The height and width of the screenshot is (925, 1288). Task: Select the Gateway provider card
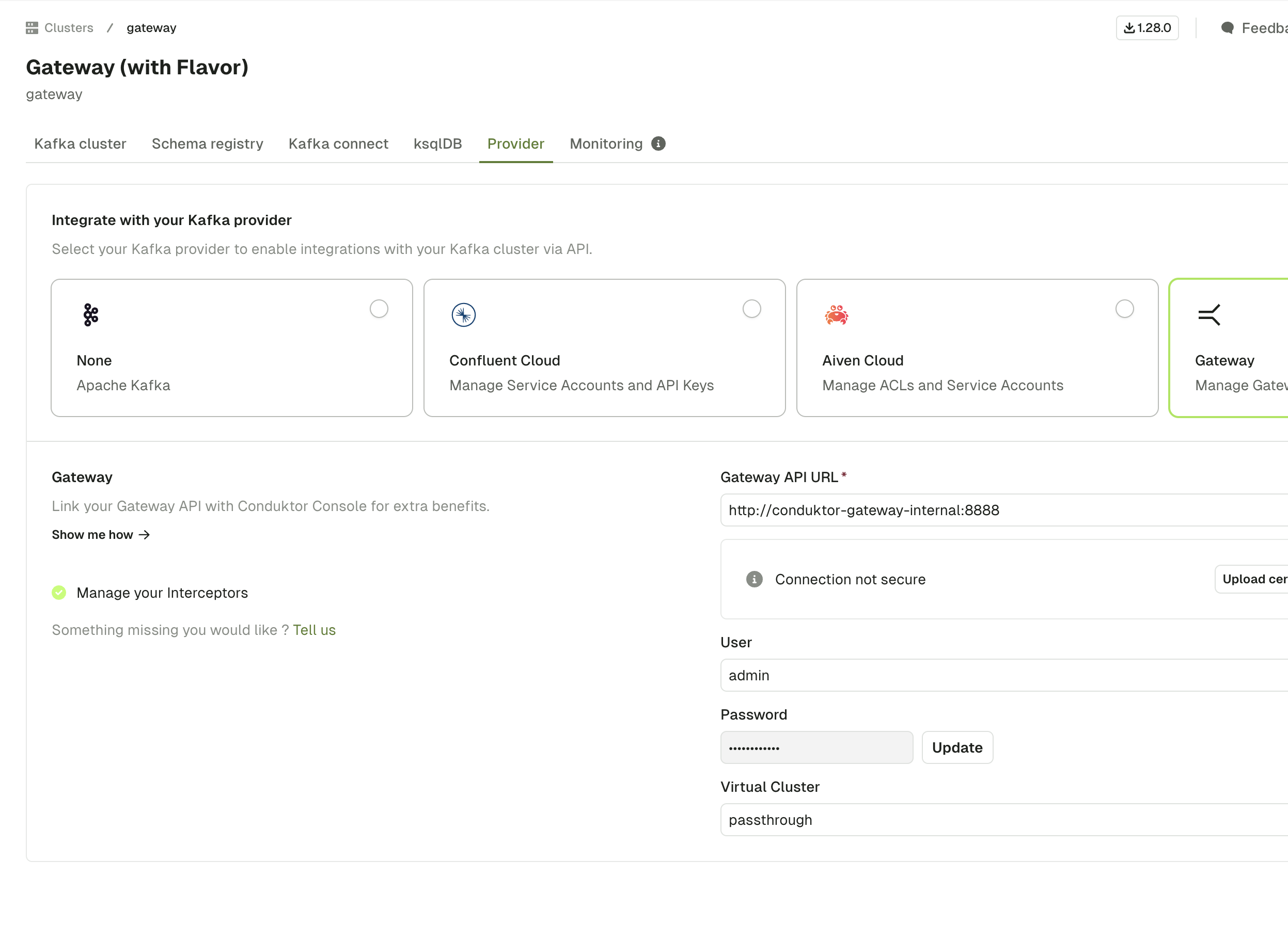[1229, 348]
